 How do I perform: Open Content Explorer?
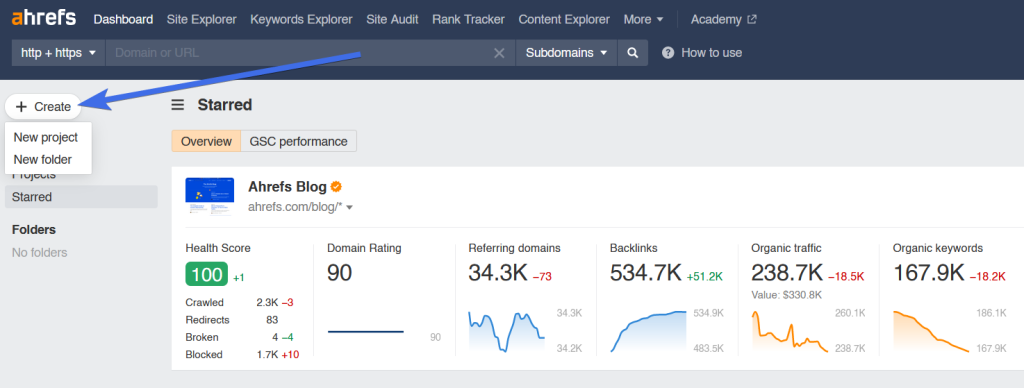pos(564,20)
